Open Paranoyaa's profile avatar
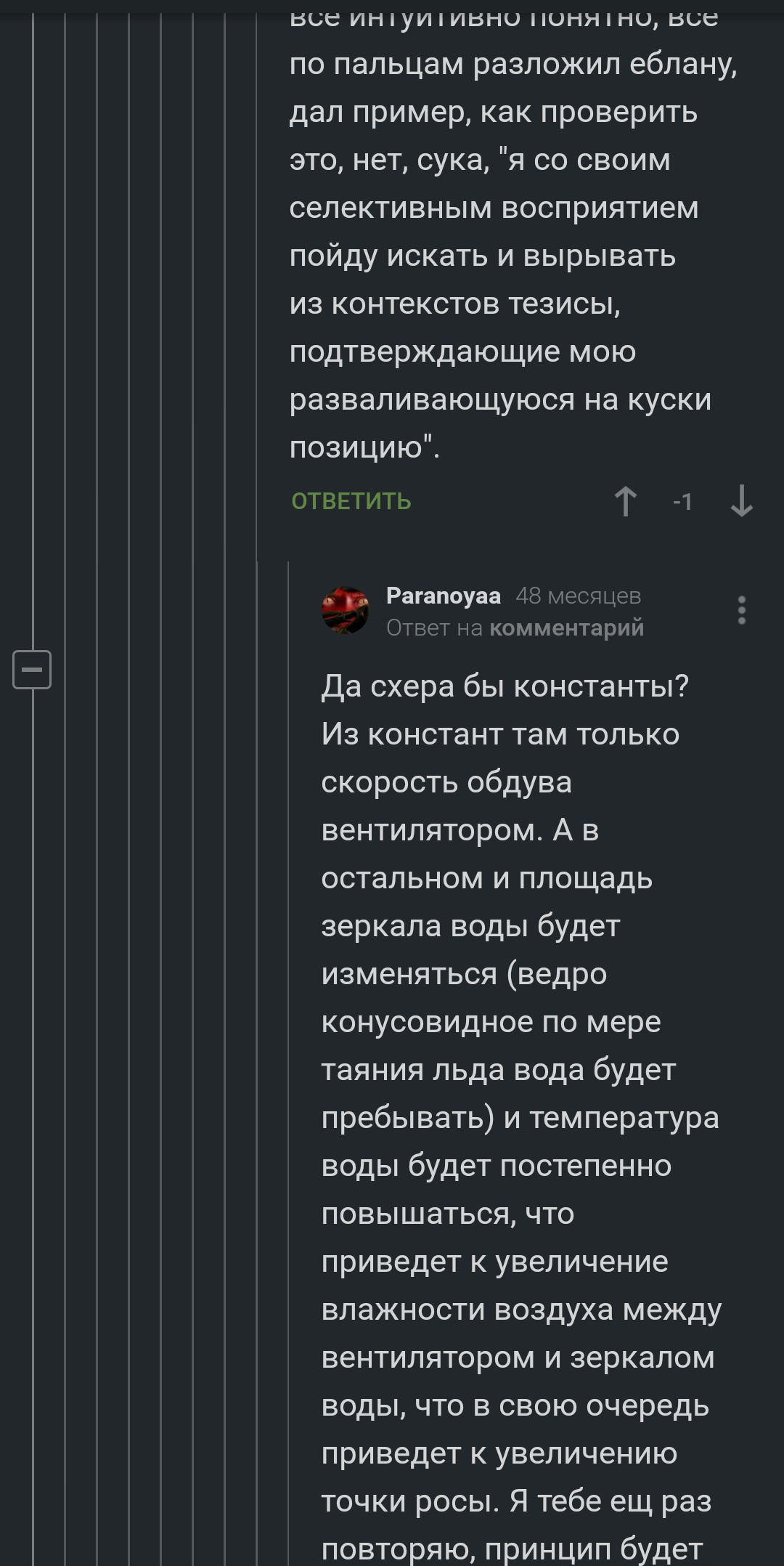784x1566 pixels. 346,610
